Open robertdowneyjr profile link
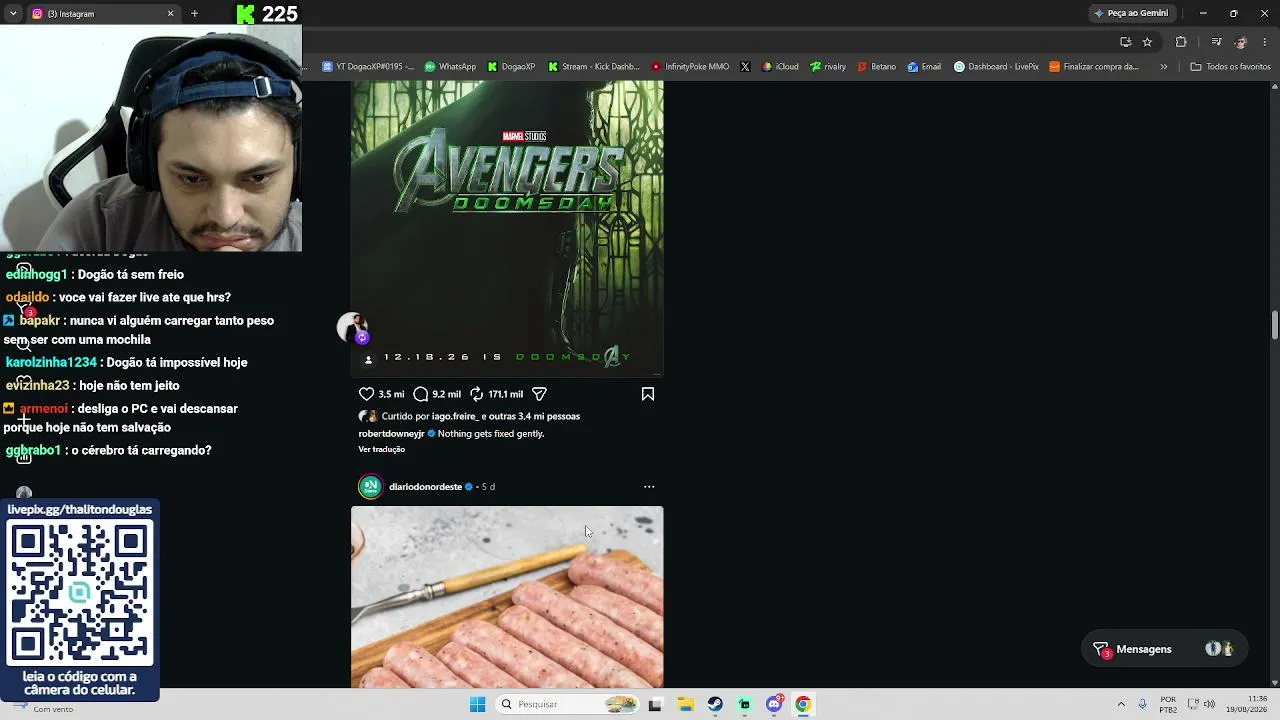This screenshot has height=720, width=1280. pos(392,434)
